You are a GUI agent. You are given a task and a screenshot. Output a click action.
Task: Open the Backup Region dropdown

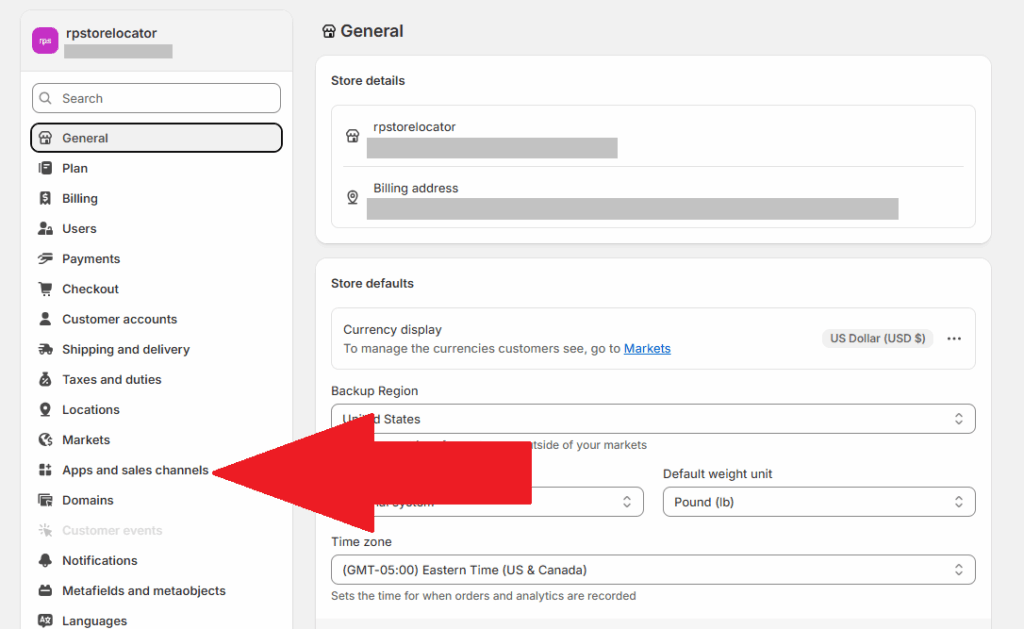click(x=652, y=419)
